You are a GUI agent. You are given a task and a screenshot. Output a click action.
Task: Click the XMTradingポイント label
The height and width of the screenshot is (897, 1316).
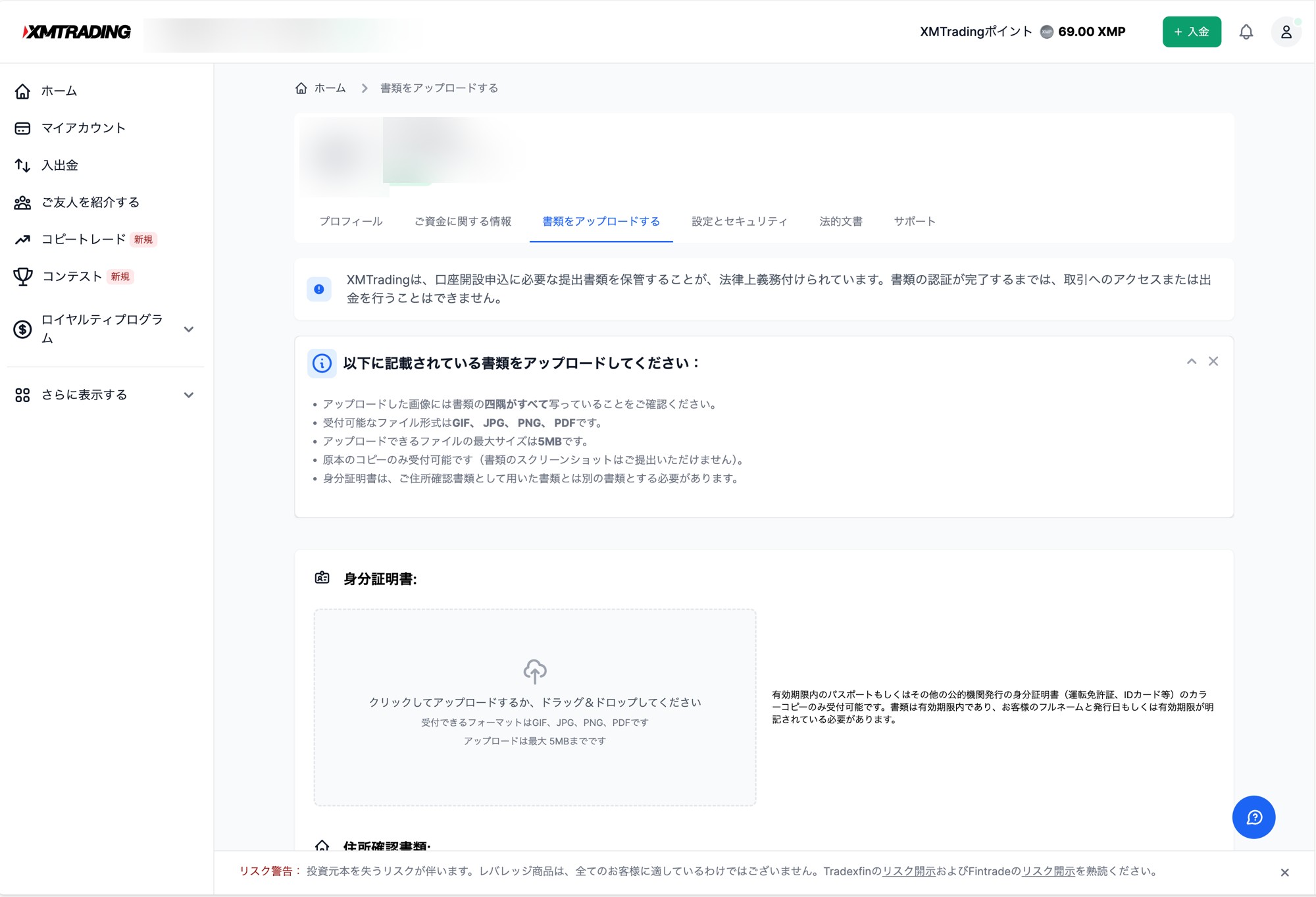click(976, 32)
